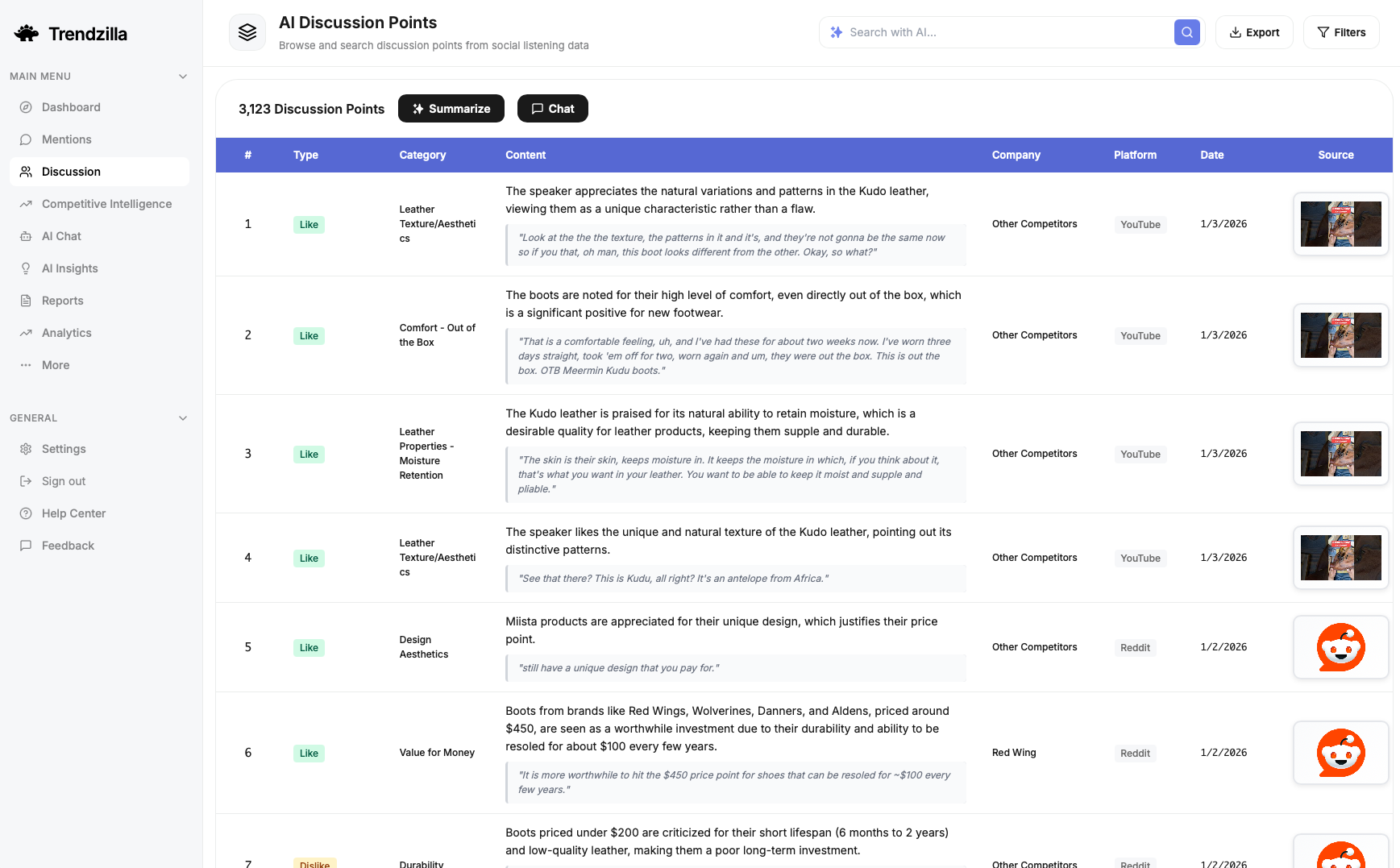Collapse the Main Menu section chevron
This screenshot has width=1400, height=868.
(x=183, y=77)
